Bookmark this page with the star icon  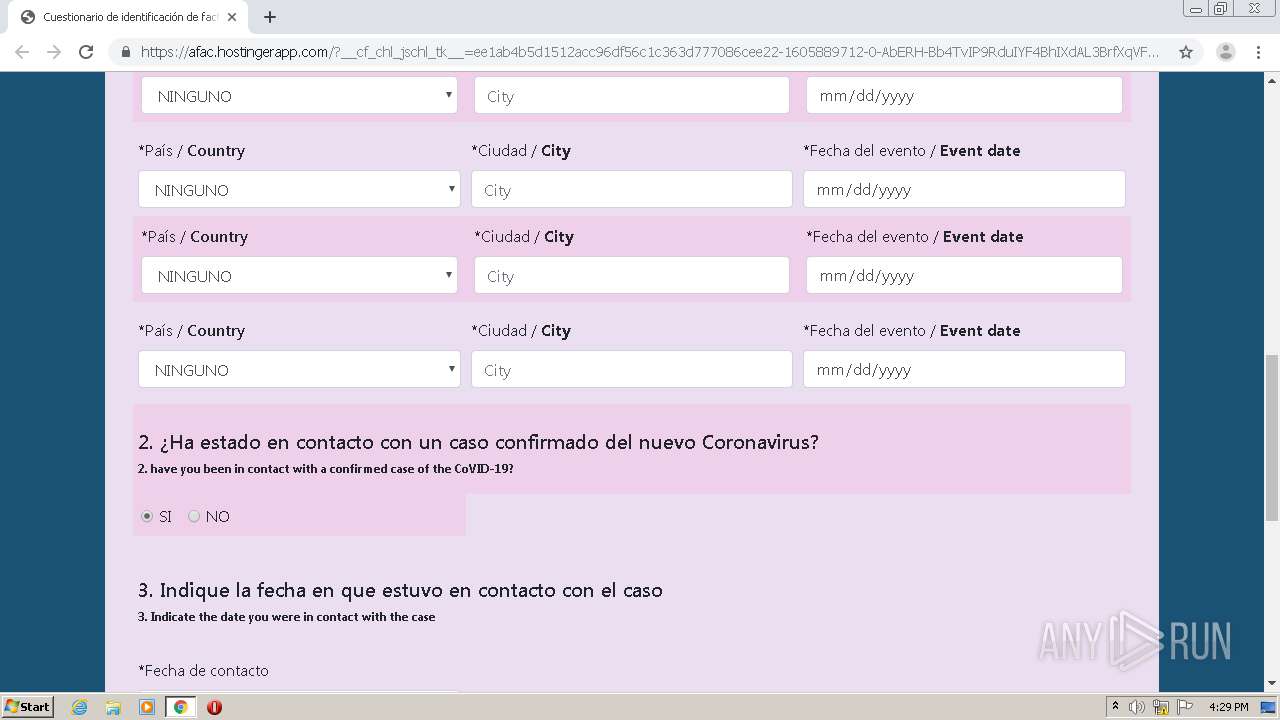click(1186, 52)
